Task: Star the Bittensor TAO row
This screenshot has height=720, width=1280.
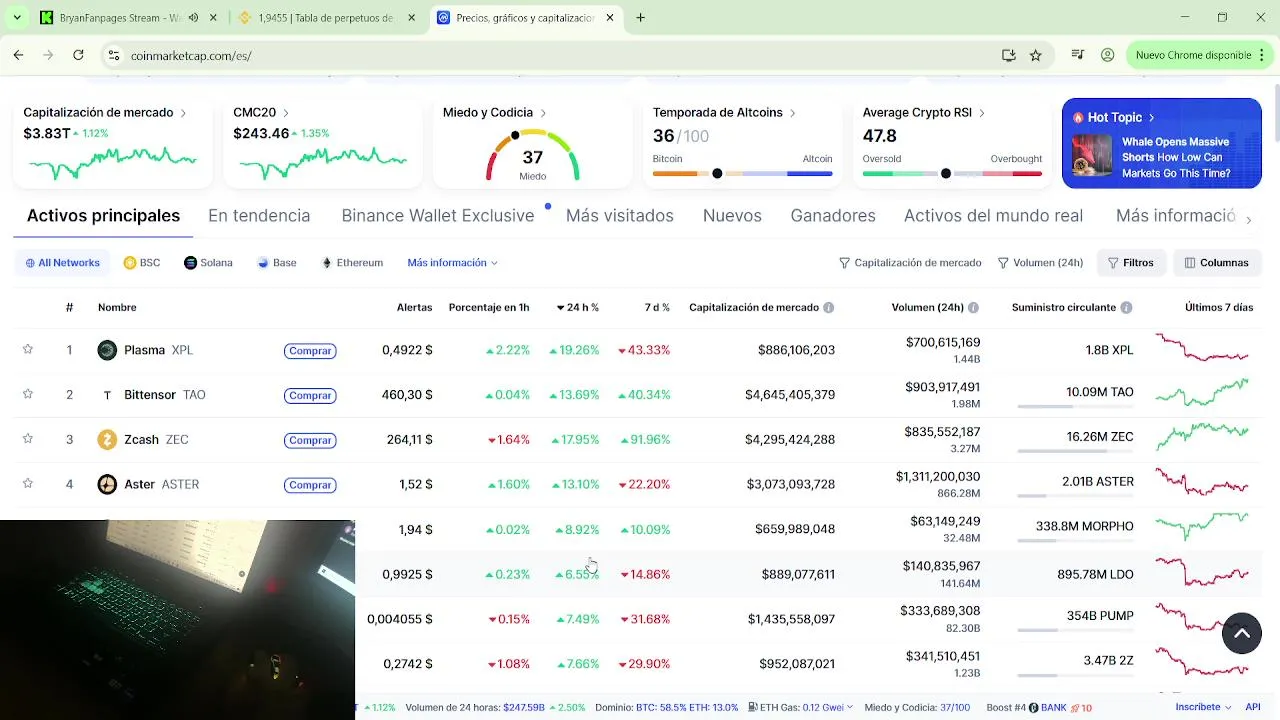Action: (28, 394)
